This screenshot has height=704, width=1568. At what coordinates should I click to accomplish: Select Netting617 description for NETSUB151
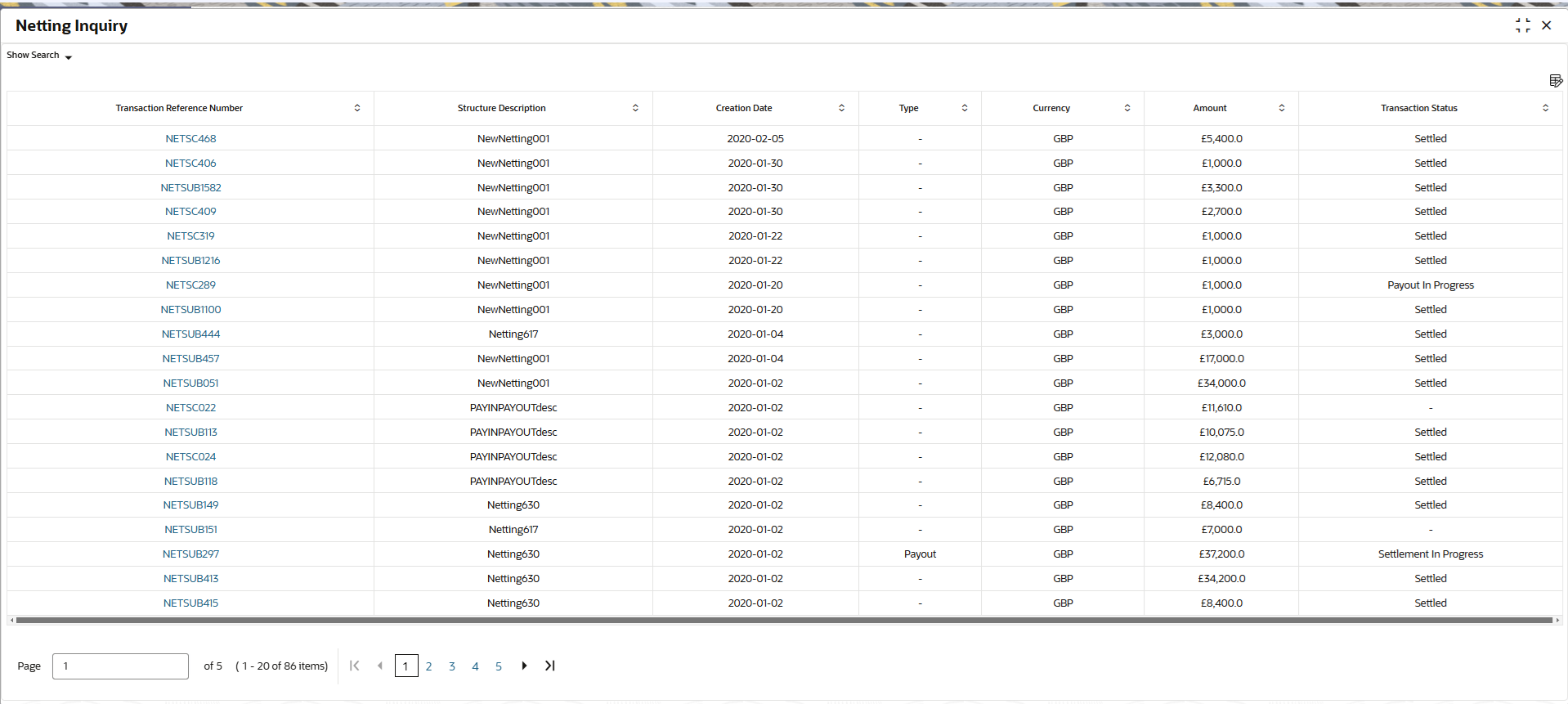click(513, 530)
